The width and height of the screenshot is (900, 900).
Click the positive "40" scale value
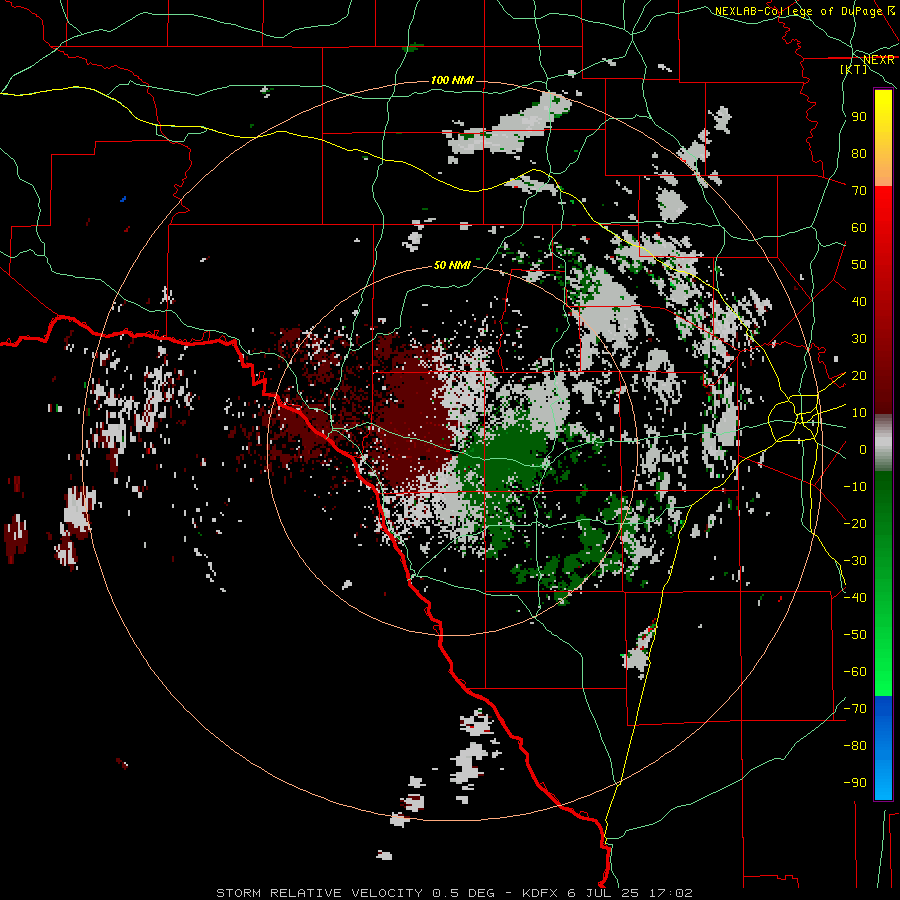859,301
